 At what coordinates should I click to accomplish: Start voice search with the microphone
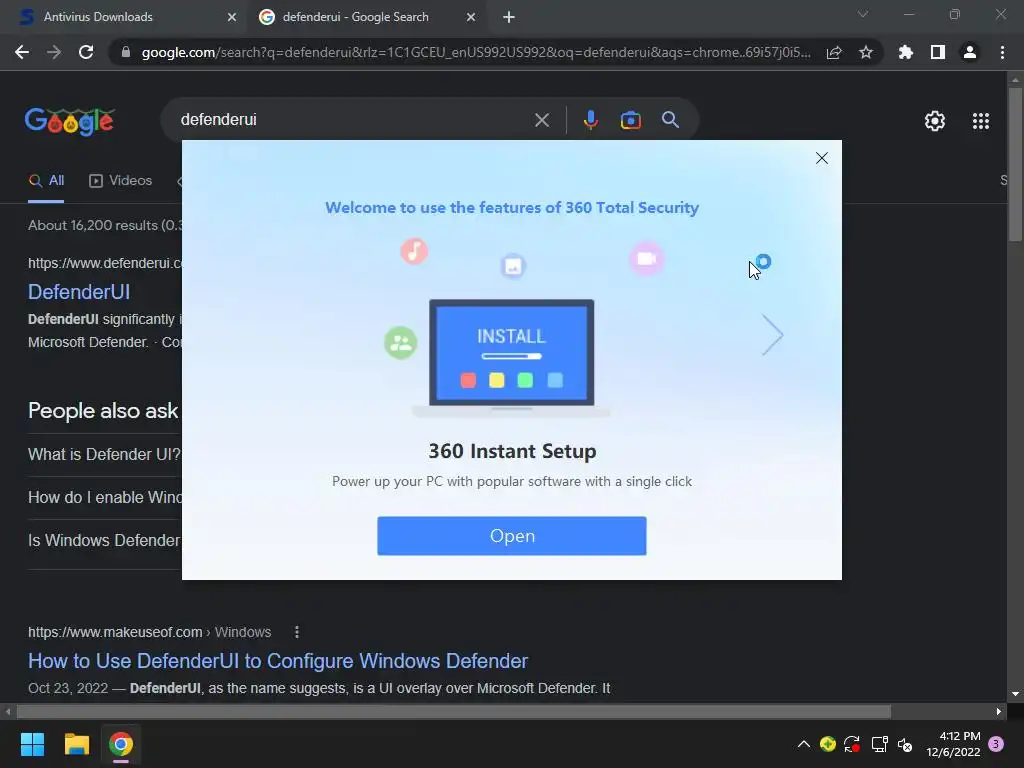[x=590, y=120]
